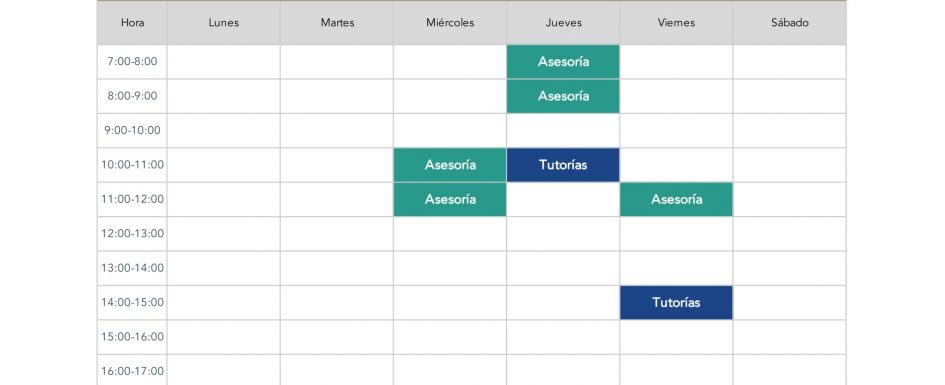Screen dimensions: 945x385
Task: Select the Thursday 8:00-9:00 Asesoría block
Action: pyautogui.click(x=563, y=96)
